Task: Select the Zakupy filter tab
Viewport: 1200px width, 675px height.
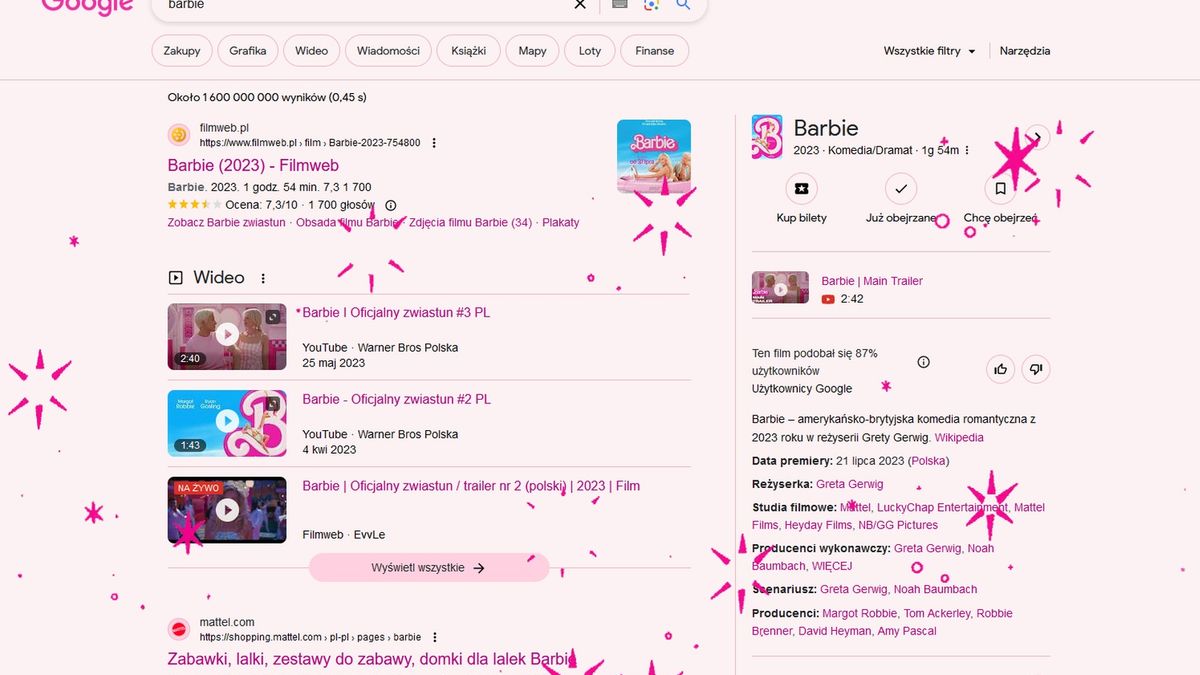Action: pyautogui.click(x=182, y=51)
